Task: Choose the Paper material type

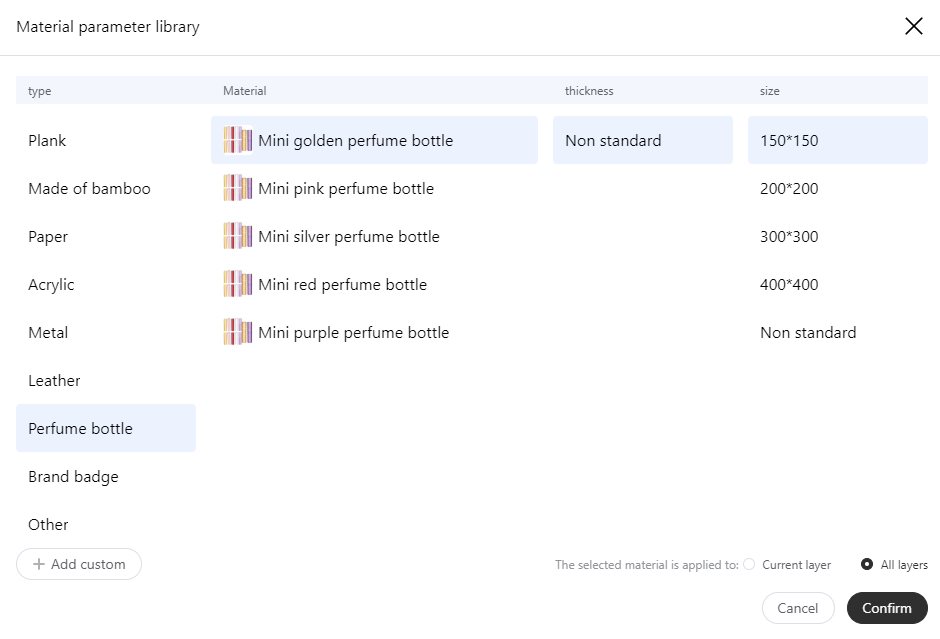Action: (106, 236)
